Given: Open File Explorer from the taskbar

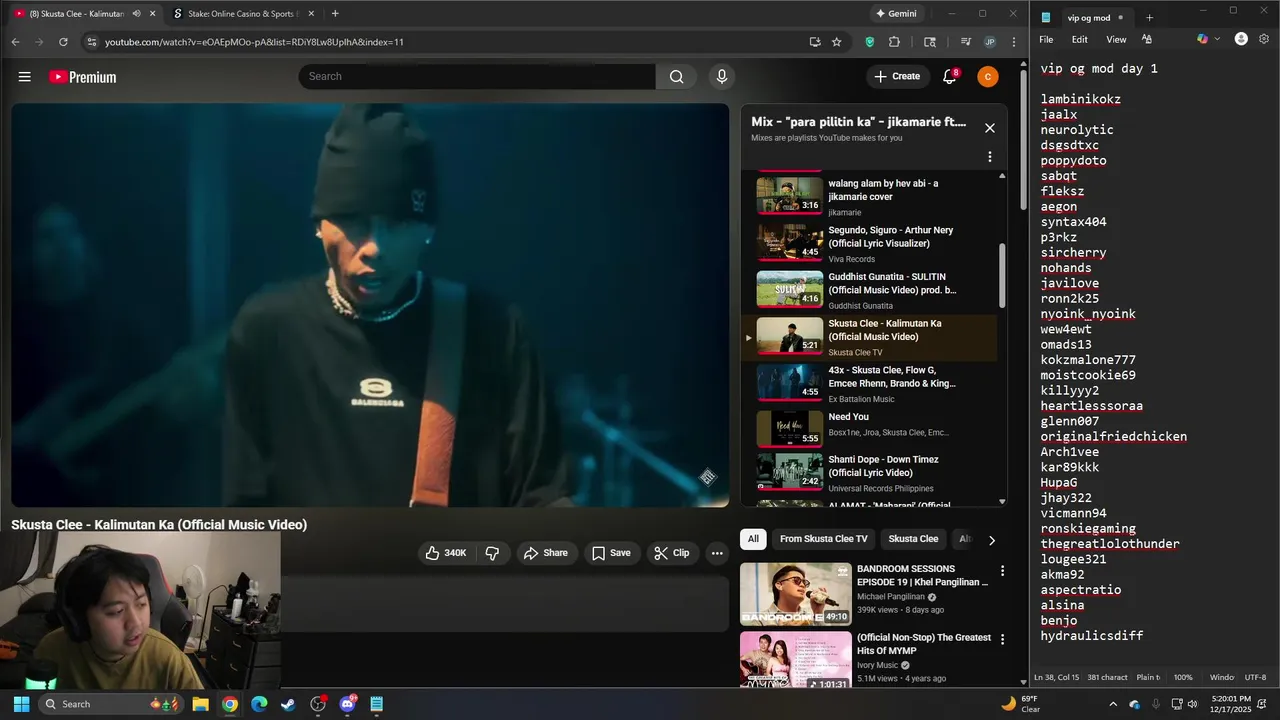Looking at the screenshot, I should point(200,704).
